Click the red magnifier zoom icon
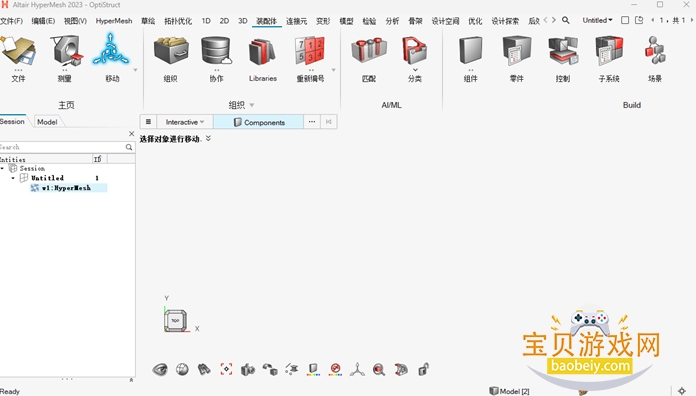696x396 pixels. pyautogui.click(x=379, y=369)
